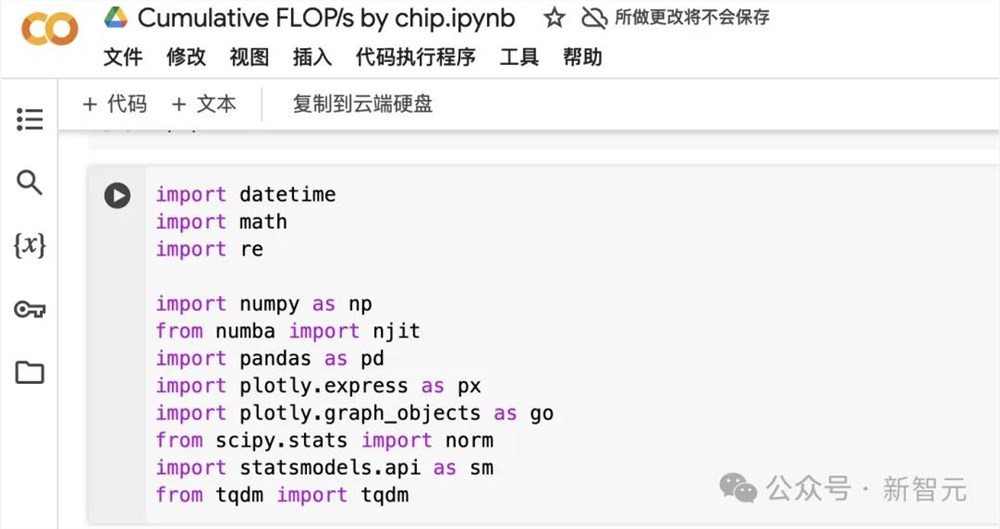1000x529 pixels.
Task: Open the 工具 menu
Action: click(x=519, y=57)
